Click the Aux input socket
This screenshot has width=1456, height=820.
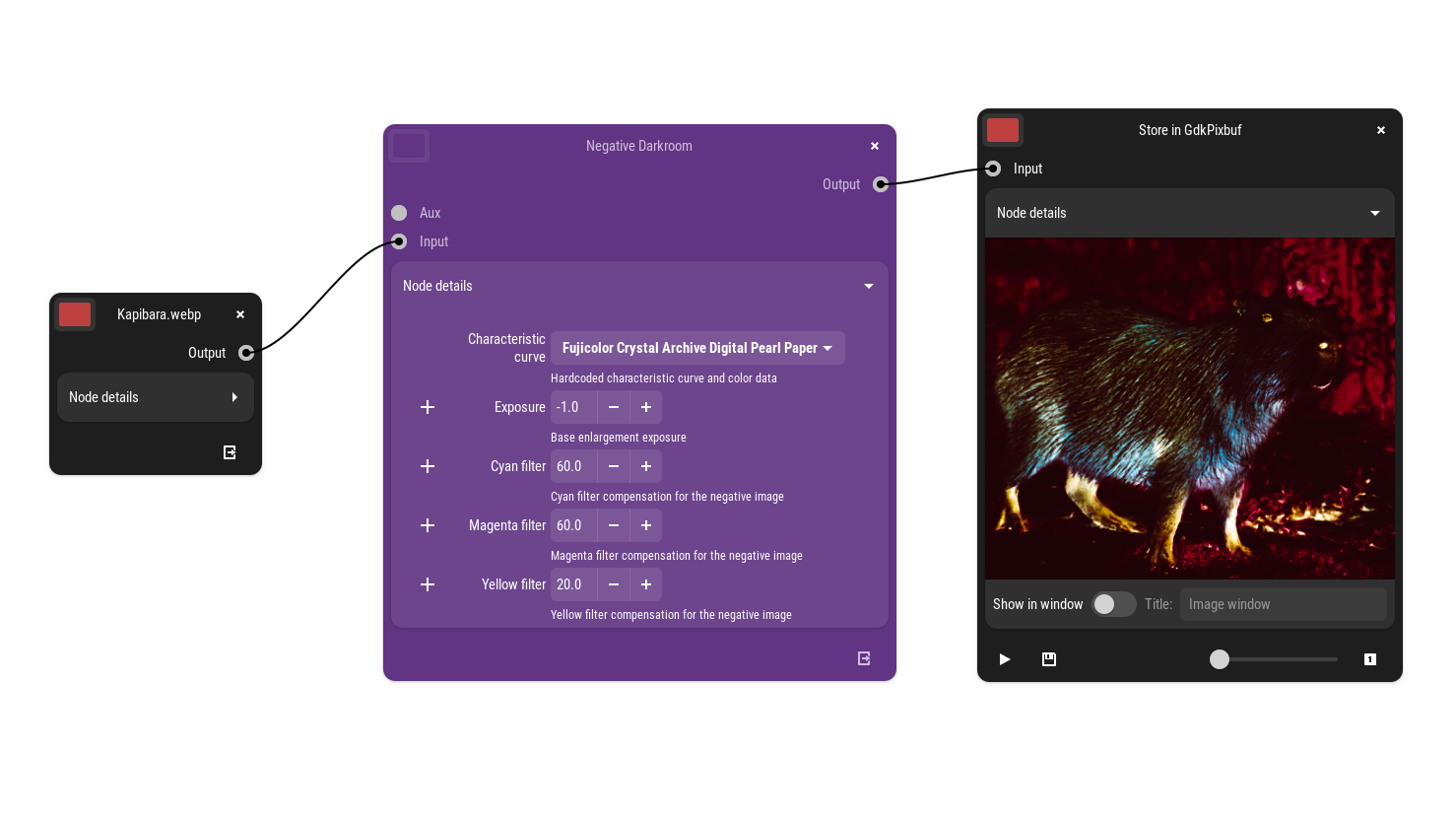tap(399, 213)
